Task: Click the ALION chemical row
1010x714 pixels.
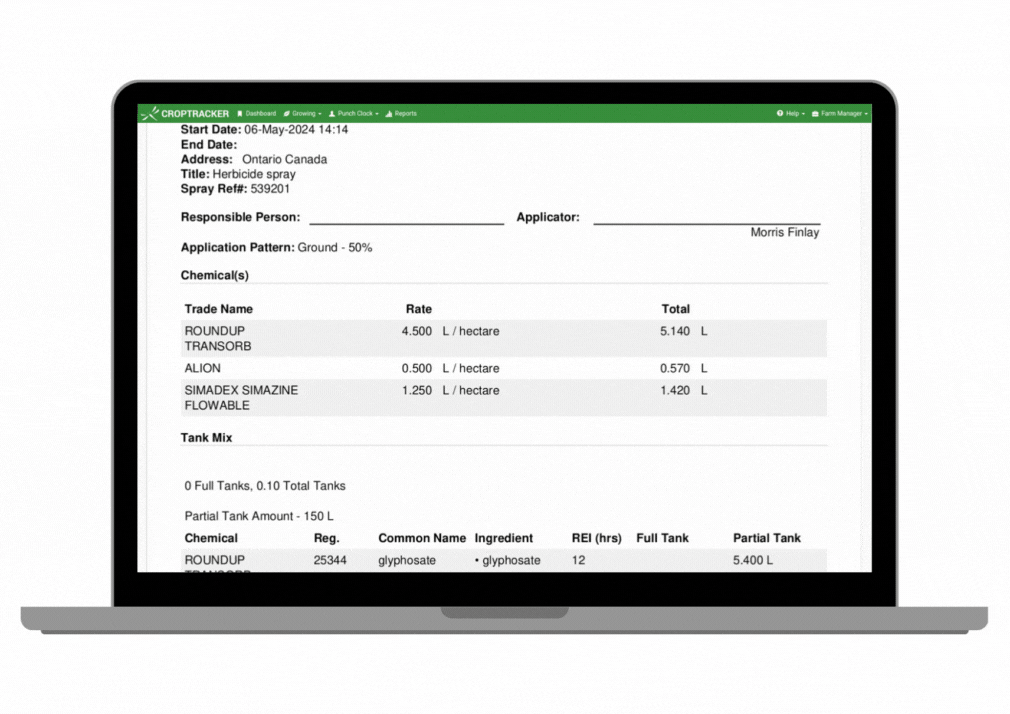Action: (x=504, y=368)
